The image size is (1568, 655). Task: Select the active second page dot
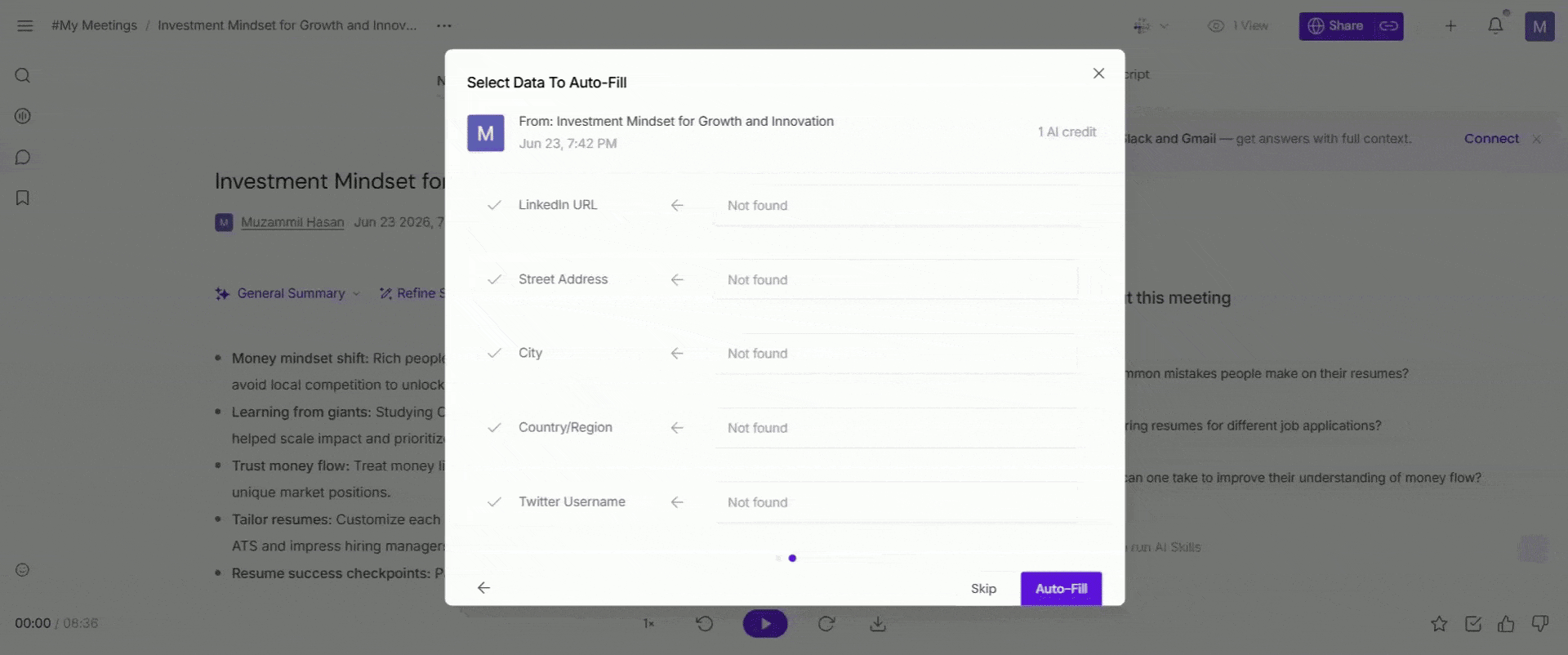[792, 559]
